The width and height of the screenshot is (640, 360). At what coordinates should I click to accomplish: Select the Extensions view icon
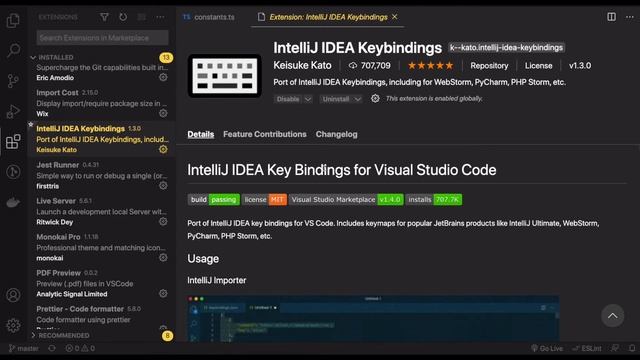pos(13,142)
